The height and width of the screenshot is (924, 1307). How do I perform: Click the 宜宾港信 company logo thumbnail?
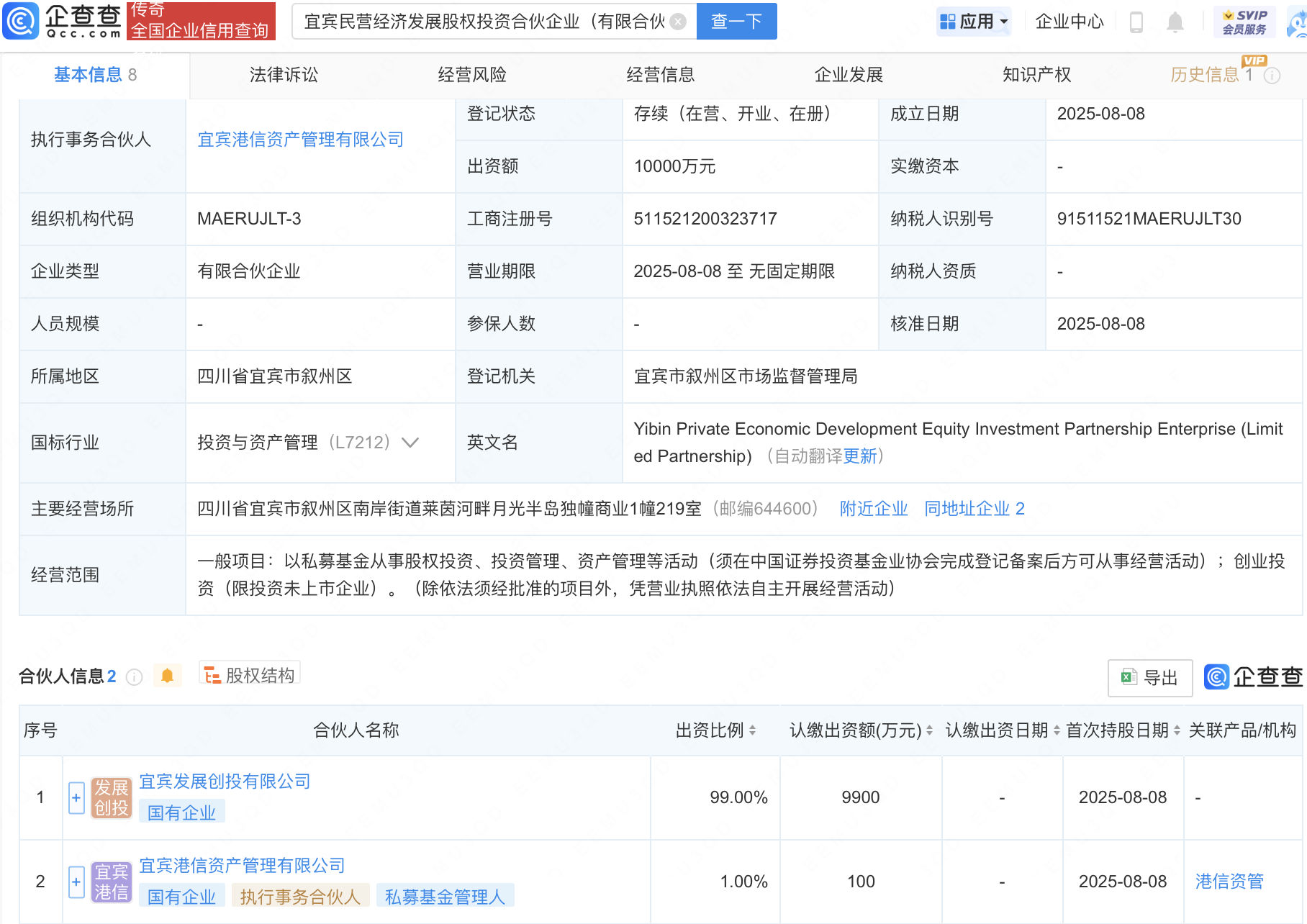pos(112,882)
